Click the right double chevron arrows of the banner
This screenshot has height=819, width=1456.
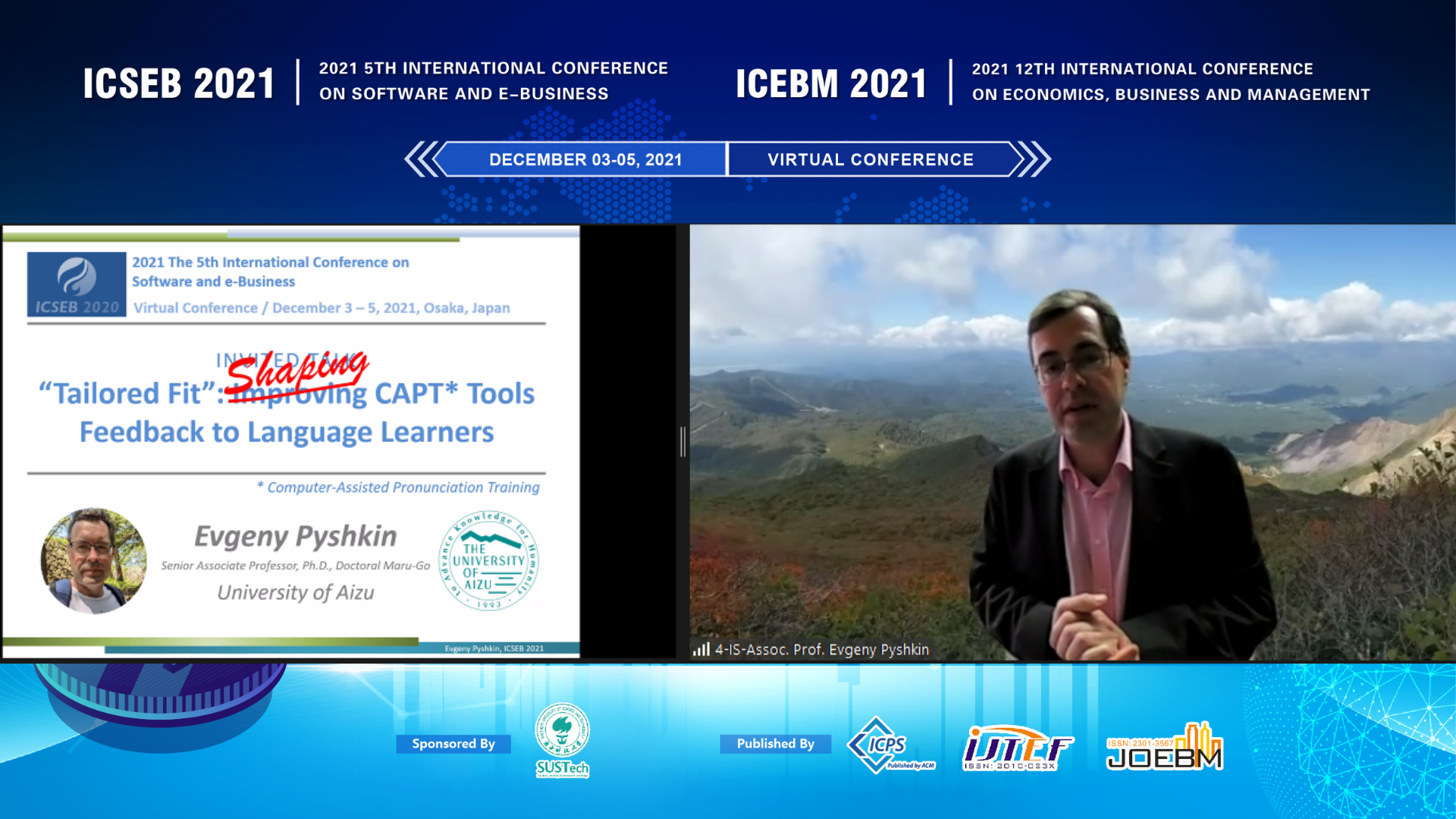coord(1033,159)
